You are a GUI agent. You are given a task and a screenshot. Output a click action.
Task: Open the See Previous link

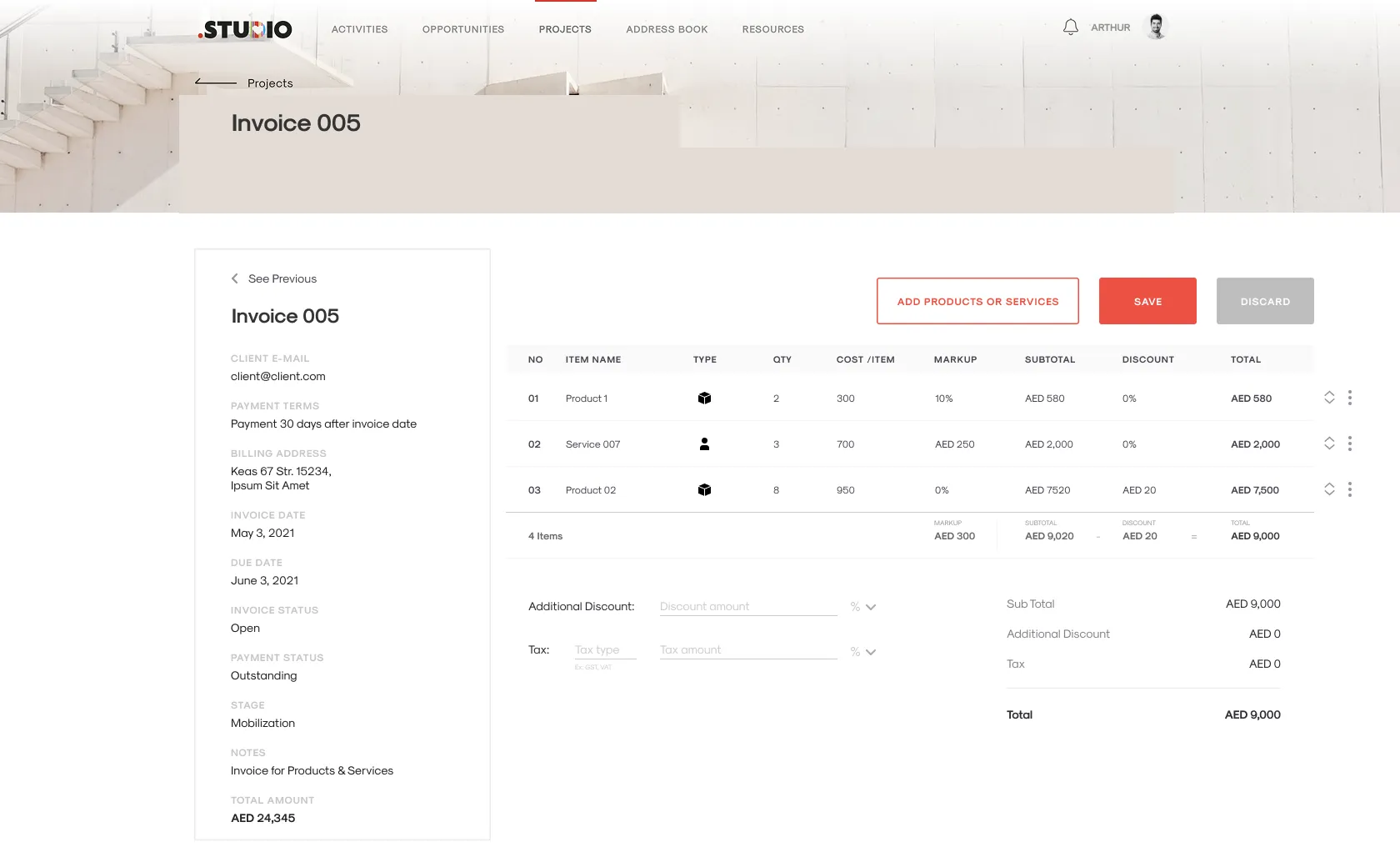tap(282, 278)
